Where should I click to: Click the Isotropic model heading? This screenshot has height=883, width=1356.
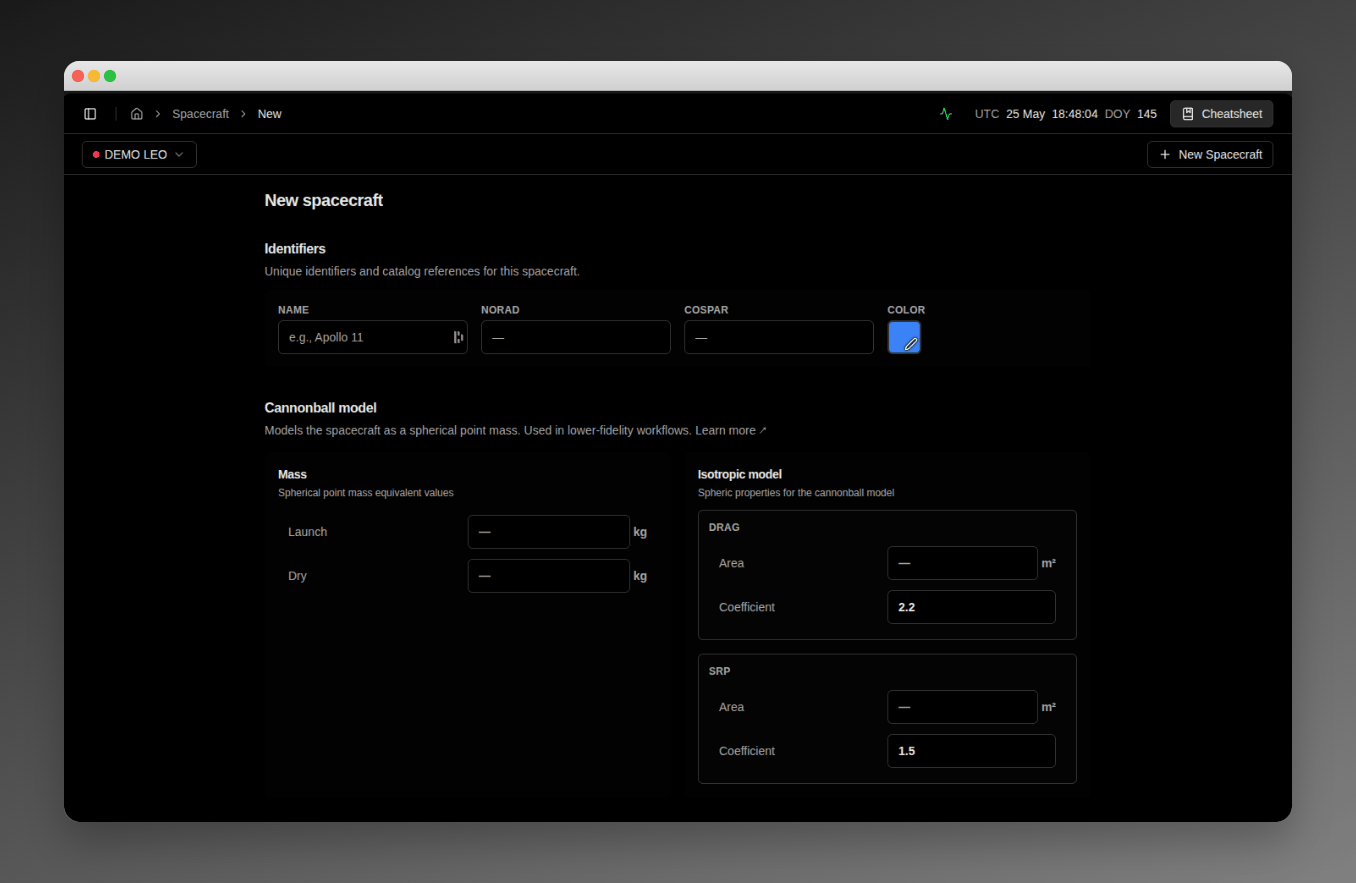(740, 474)
